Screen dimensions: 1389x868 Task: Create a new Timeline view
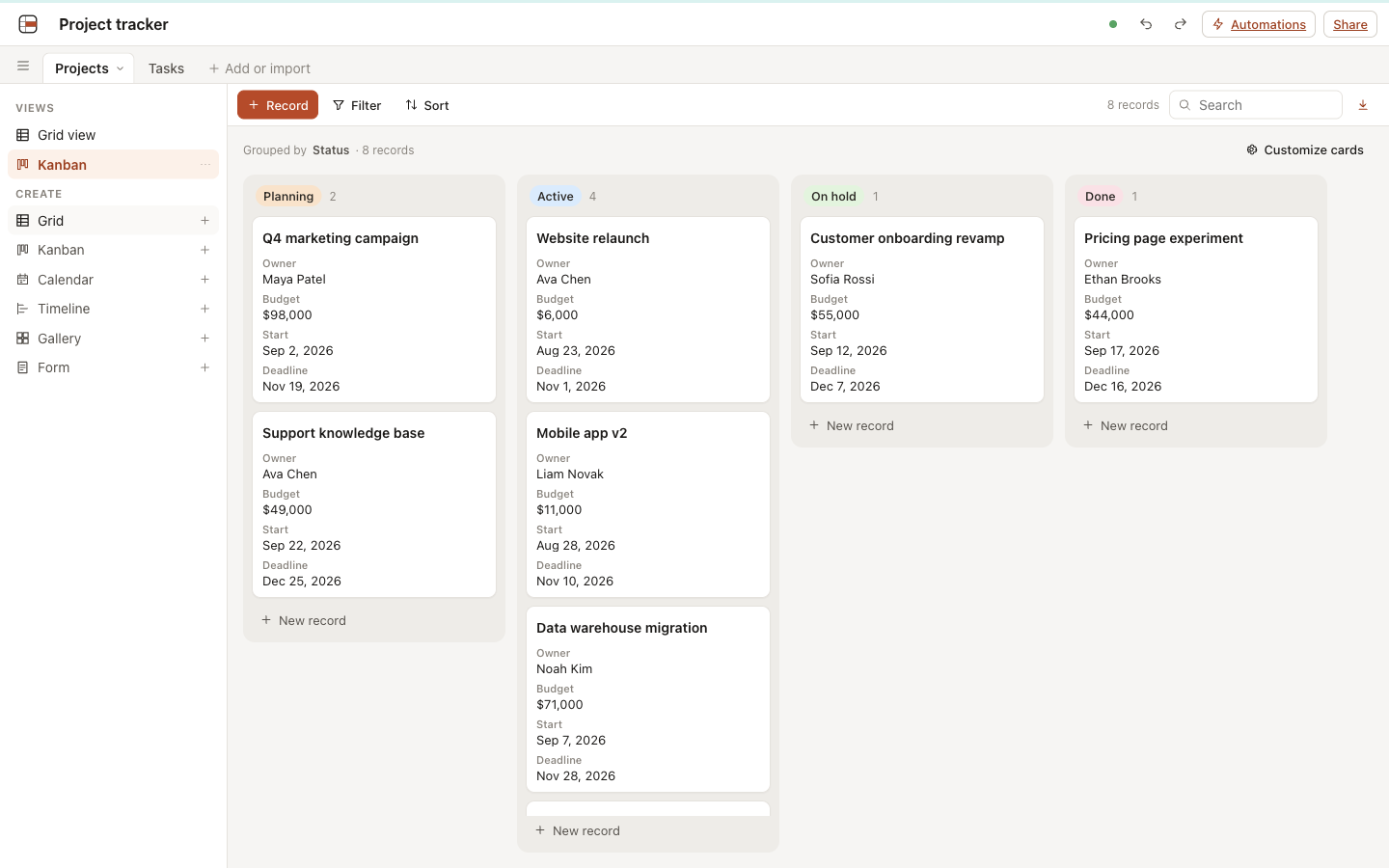click(114, 309)
